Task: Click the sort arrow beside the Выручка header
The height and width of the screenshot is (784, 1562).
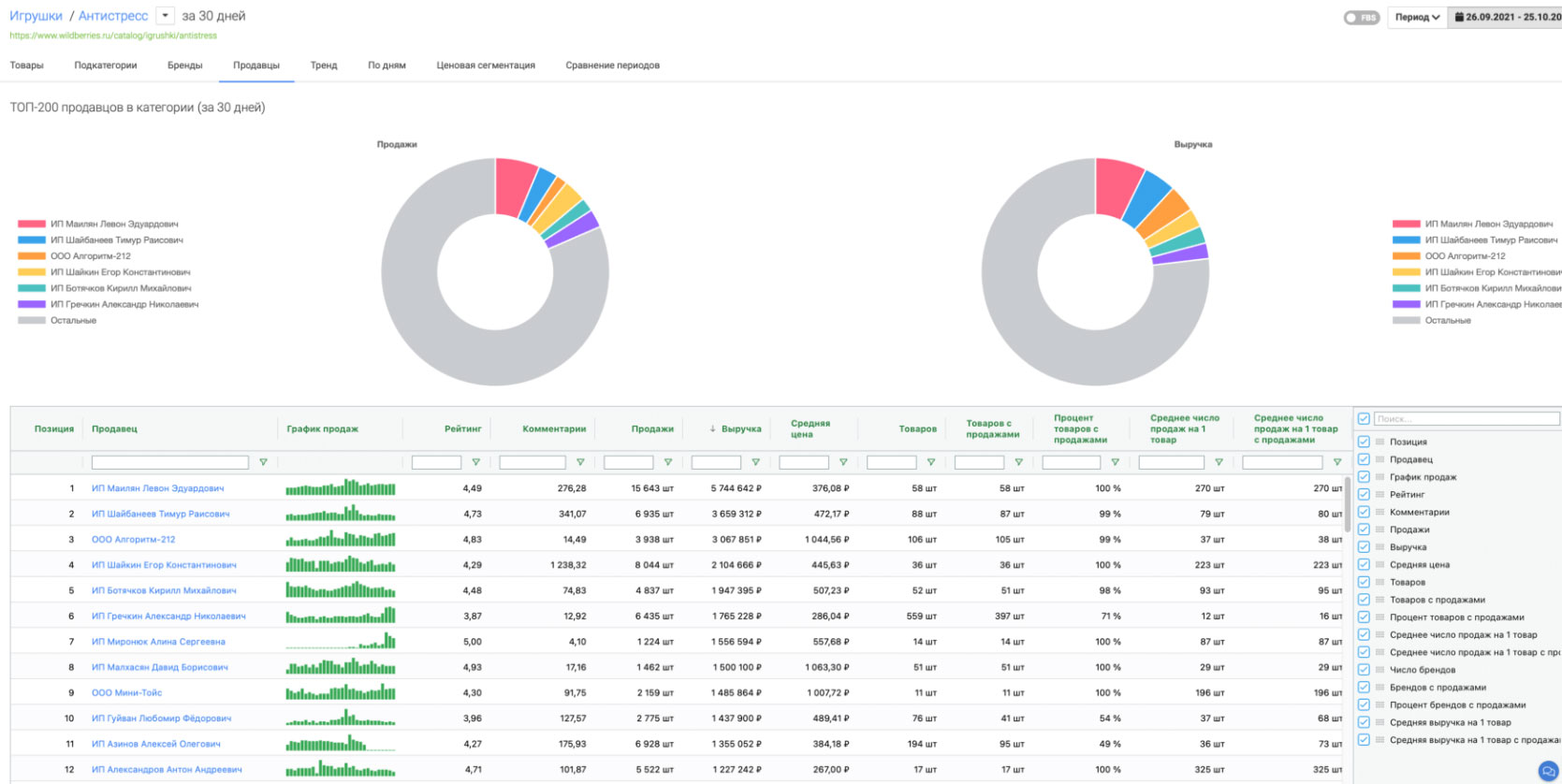Action: (712, 428)
